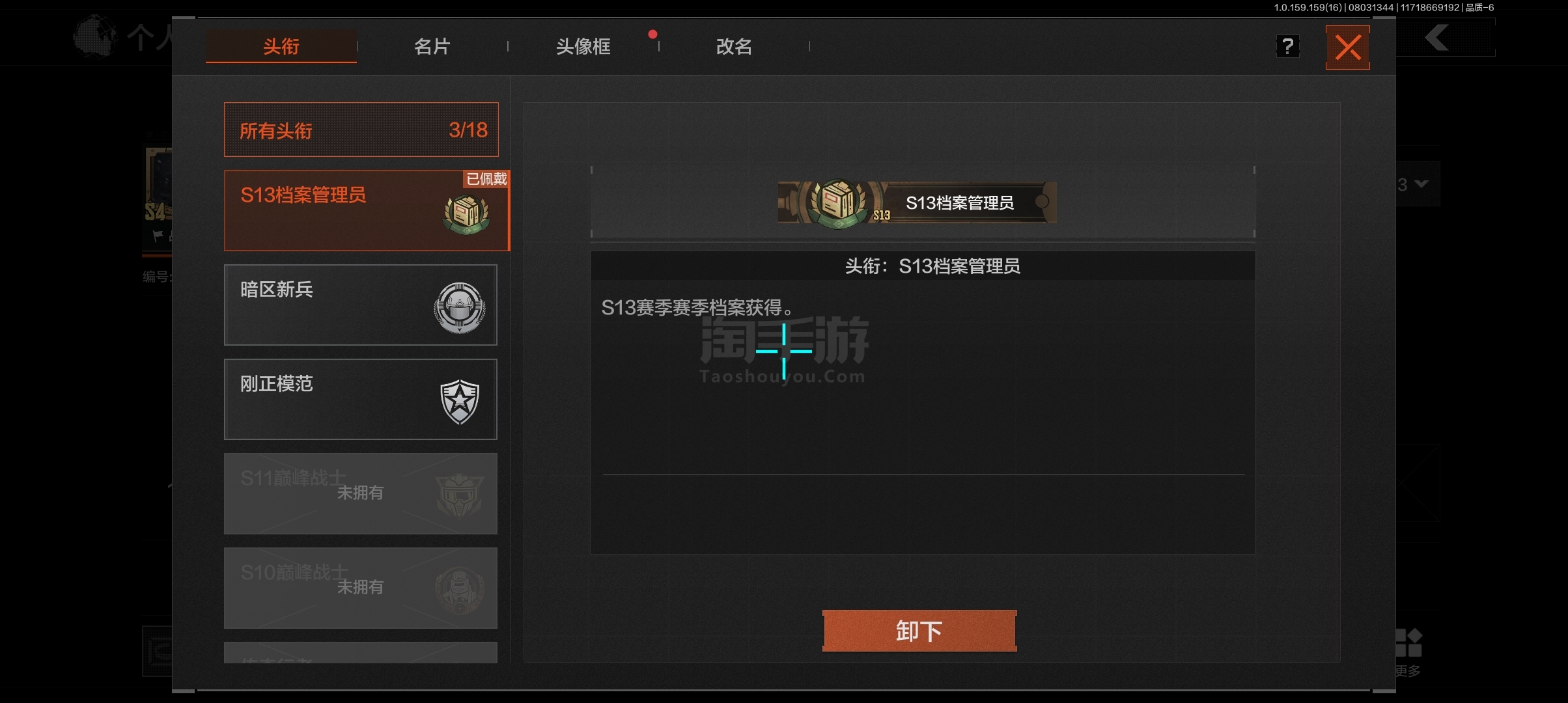Select the 刚正模范 star shield badge icon

pyautogui.click(x=460, y=402)
